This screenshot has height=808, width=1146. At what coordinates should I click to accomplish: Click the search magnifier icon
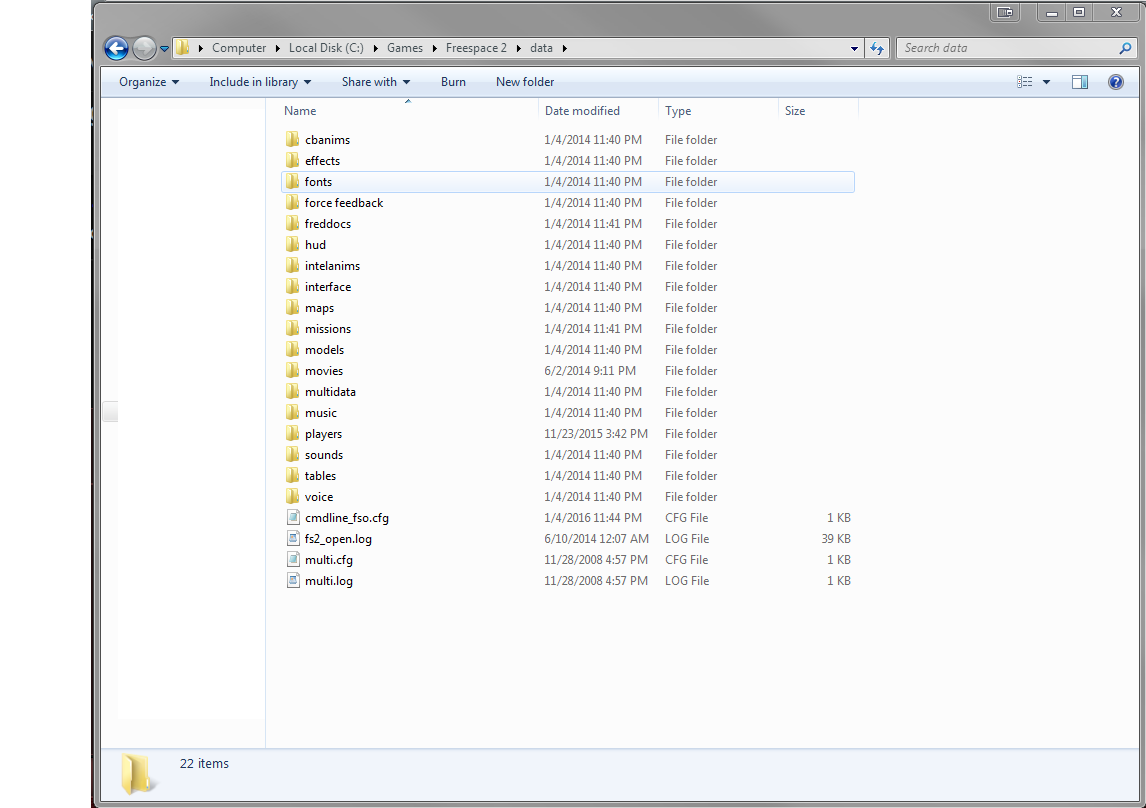(1126, 48)
